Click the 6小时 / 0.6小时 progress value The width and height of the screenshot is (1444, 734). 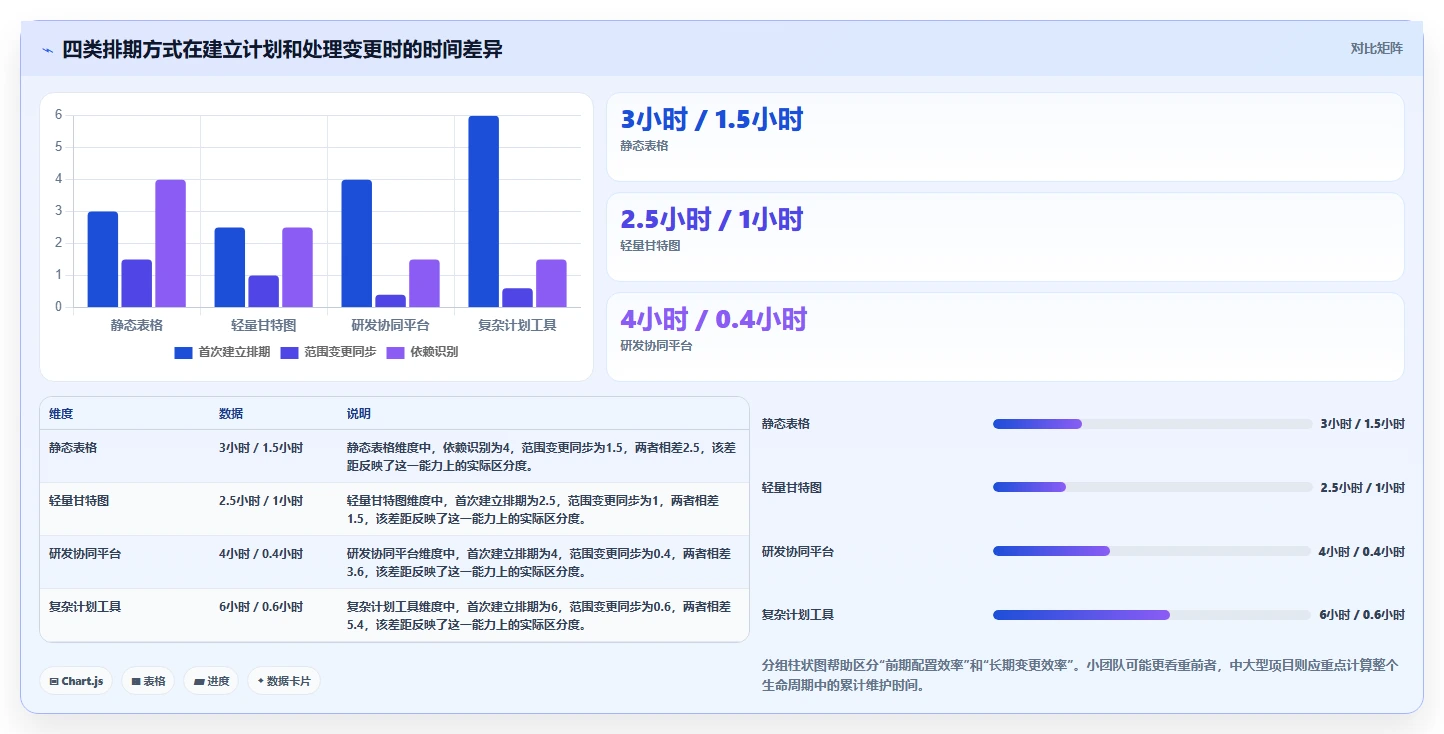(1362, 615)
